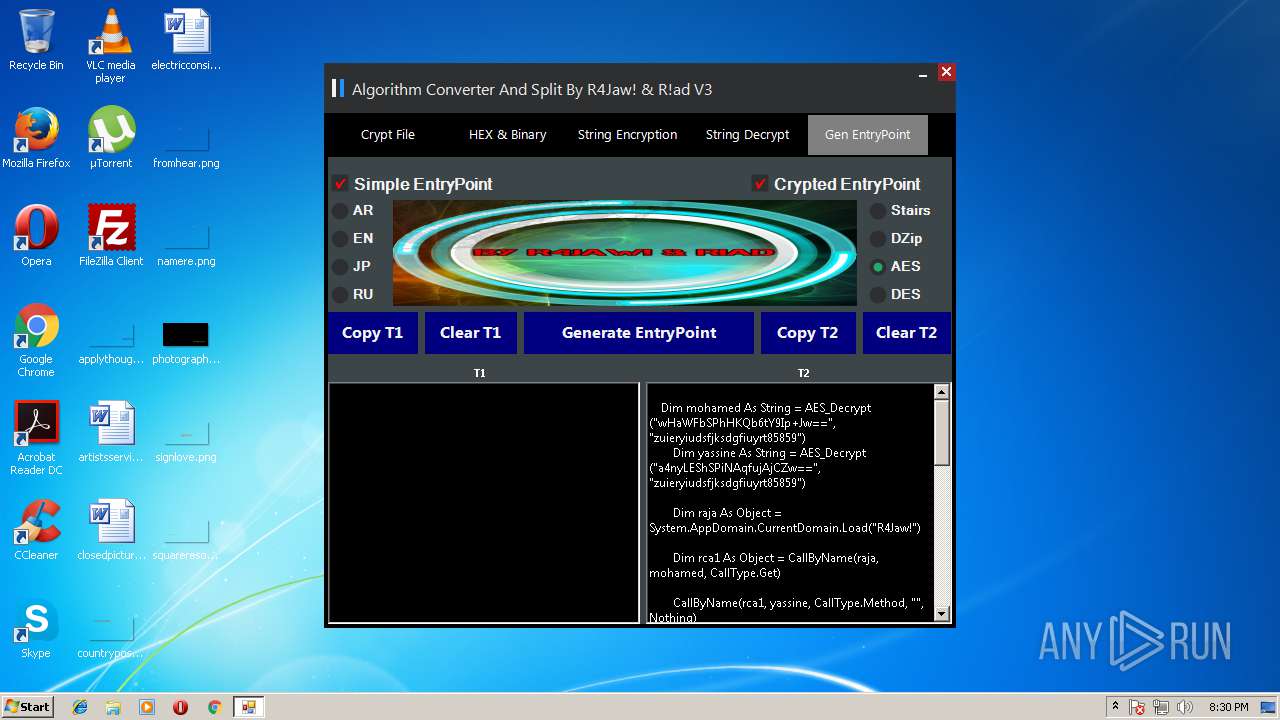Launch VLC media player shortcut
Viewport: 1280px width, 720px height.
click(x=111, y=46)
